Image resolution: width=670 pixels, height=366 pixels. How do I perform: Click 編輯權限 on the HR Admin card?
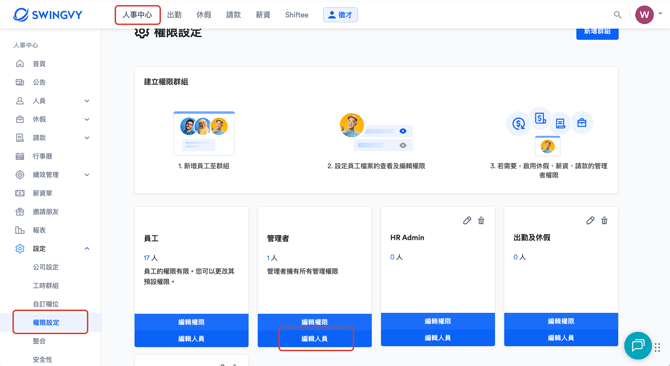438,321
